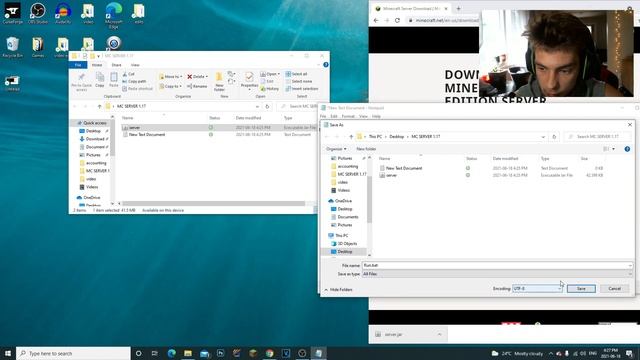The image size is (640, 360).
Task: Click Rename in the Explorer Organize group
Action: coord(197,86)
